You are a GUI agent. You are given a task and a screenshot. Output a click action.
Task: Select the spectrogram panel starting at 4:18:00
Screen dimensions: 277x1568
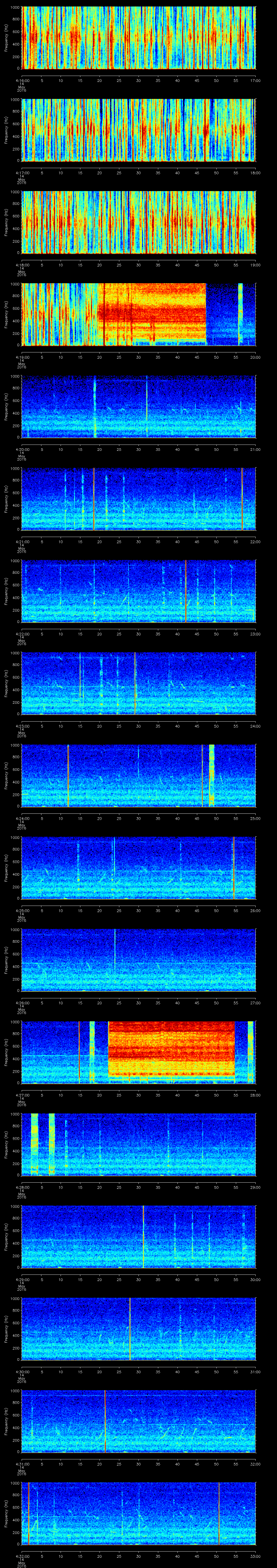138,222
